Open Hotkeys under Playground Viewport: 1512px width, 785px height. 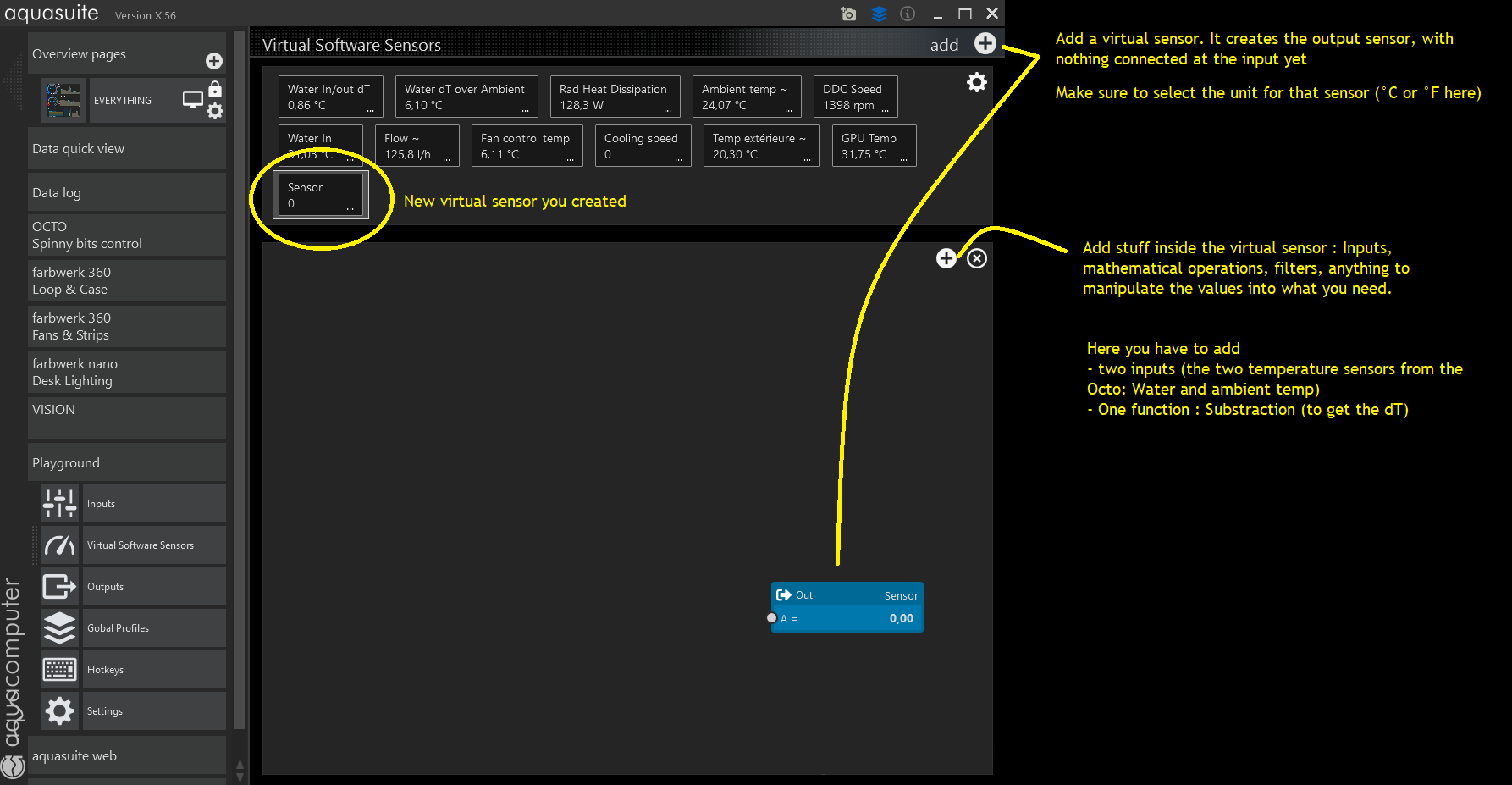point(155,670)
